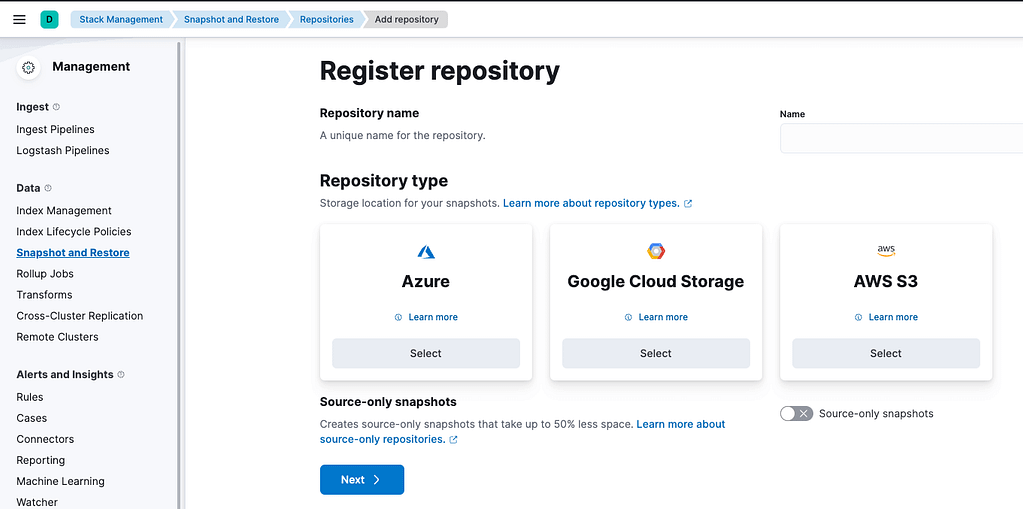This screenshot has width=1023, height=509.
Task: Click info icon beside Google Cloud Learn more
Action: pos(628,317)
